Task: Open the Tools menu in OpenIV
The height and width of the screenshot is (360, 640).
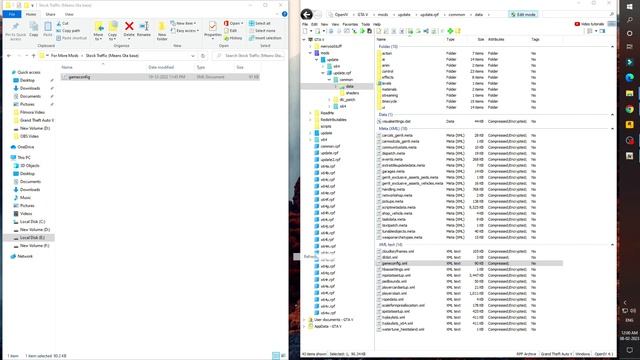Action: 366,24
